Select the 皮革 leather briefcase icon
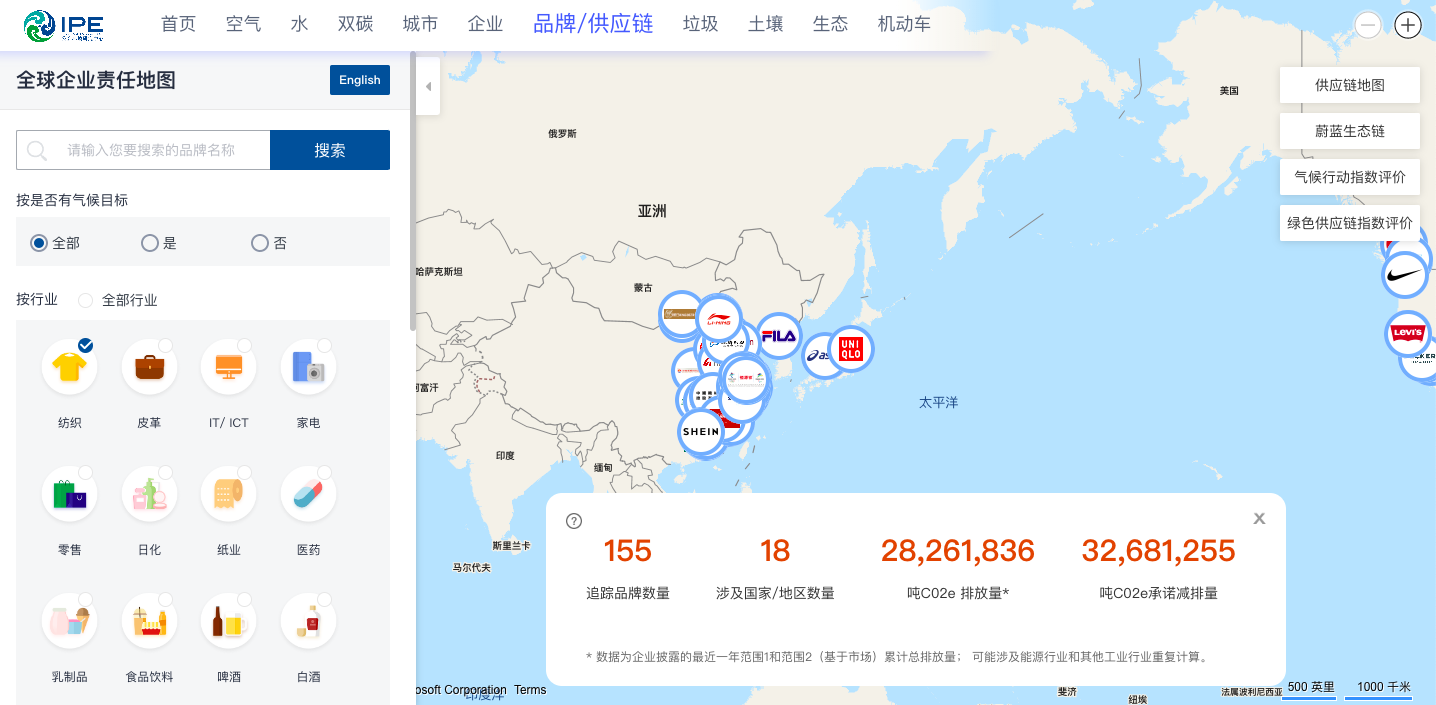 pyautogui.click(x=149, y=367)
